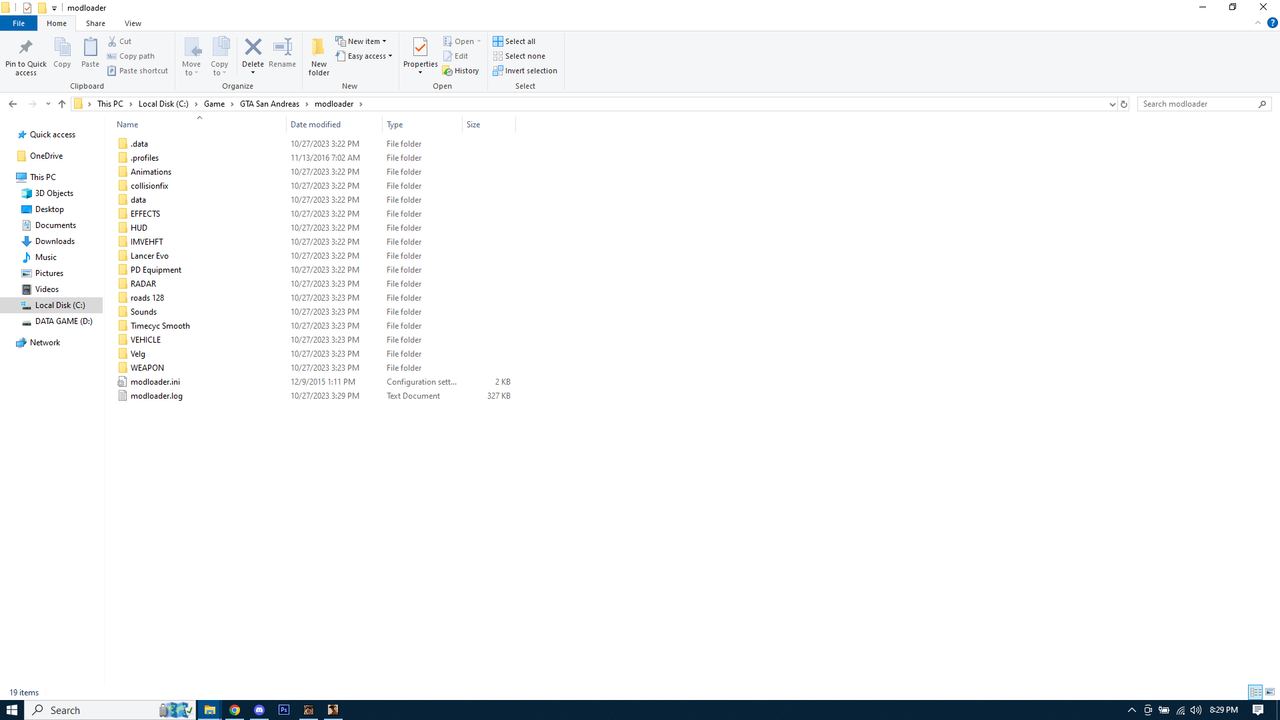This screenshot has width=1280, height=720.
Task: Create a New folder from ribbon
Action: coord(318,57)
